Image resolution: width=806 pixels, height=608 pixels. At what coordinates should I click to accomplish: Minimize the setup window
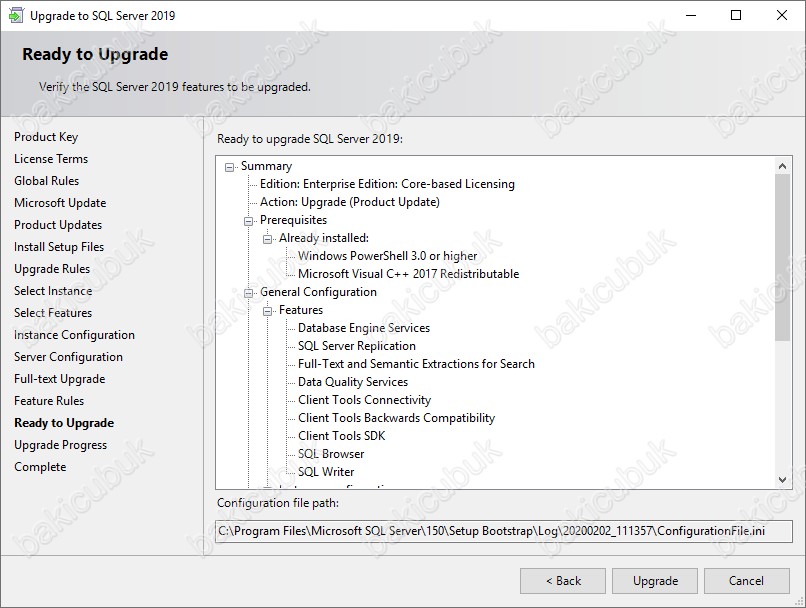(x=691, y=15)
